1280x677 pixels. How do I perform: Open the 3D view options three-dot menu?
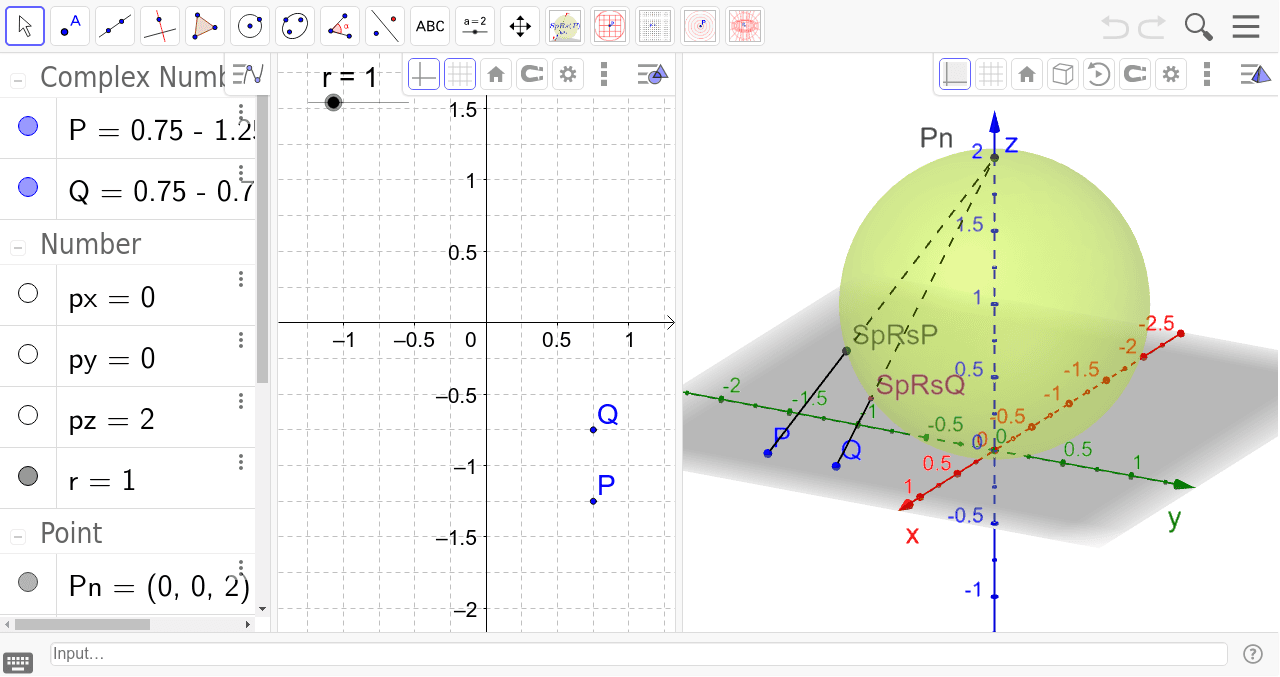pyautogui.click(x=1207, y=73)
